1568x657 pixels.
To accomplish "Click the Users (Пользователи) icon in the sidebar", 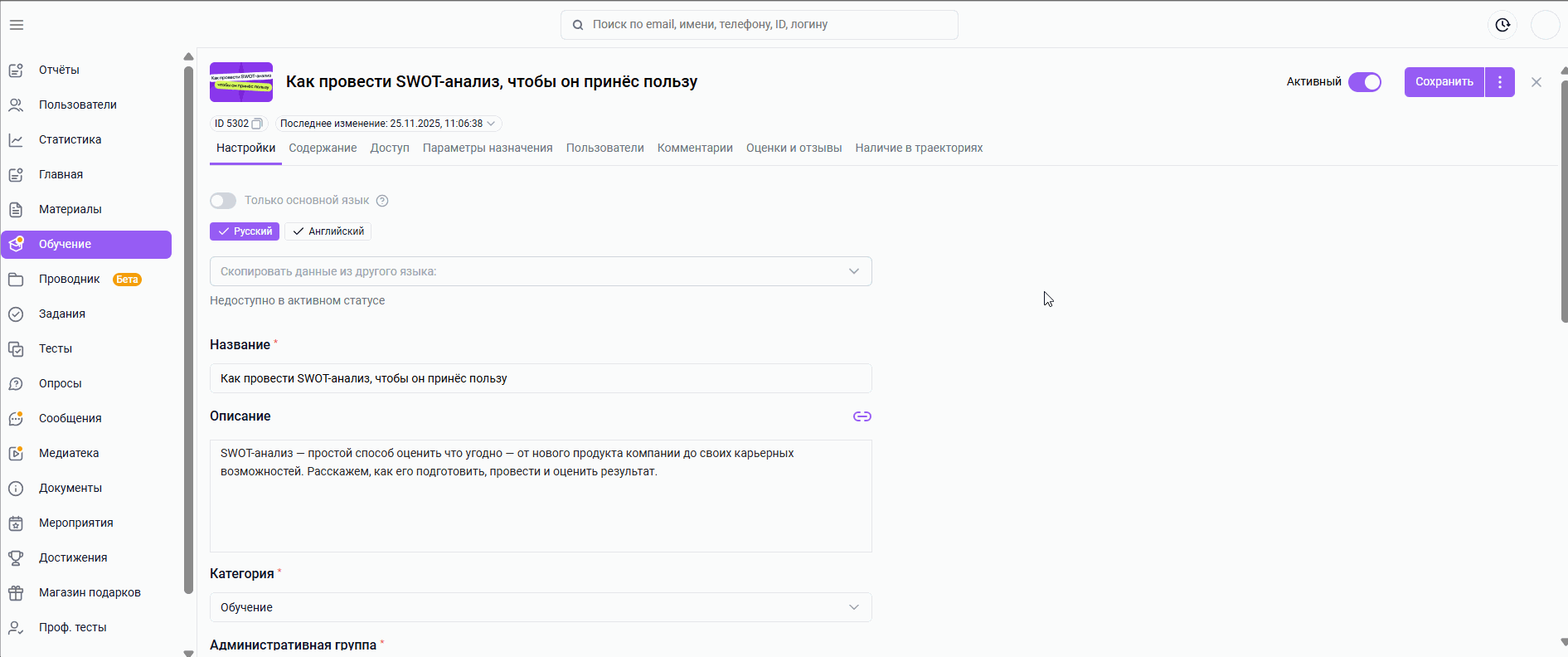I will point(16,105).
